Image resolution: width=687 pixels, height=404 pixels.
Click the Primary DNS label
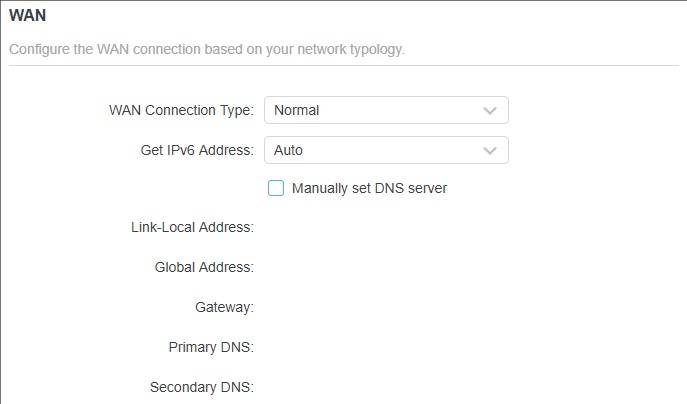click(x=211, y=347)
